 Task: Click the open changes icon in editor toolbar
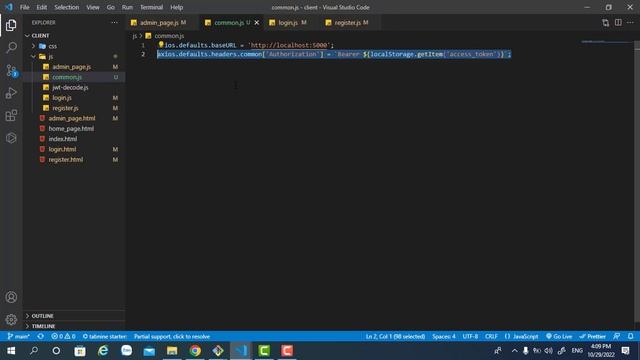click(x=605, y=23)
